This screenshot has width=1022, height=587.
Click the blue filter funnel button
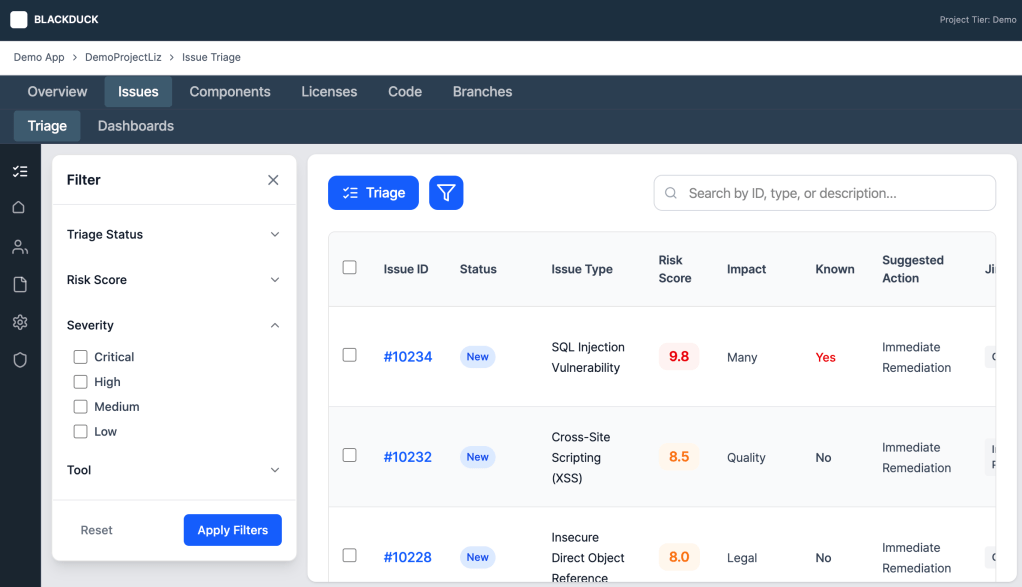pyautogui.click(x=446, y=193)
